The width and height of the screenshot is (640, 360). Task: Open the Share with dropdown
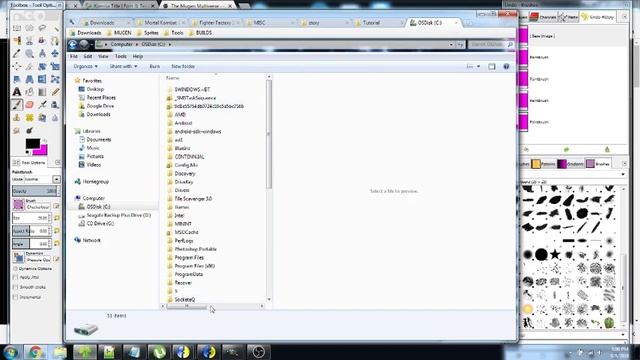(123, 66)
